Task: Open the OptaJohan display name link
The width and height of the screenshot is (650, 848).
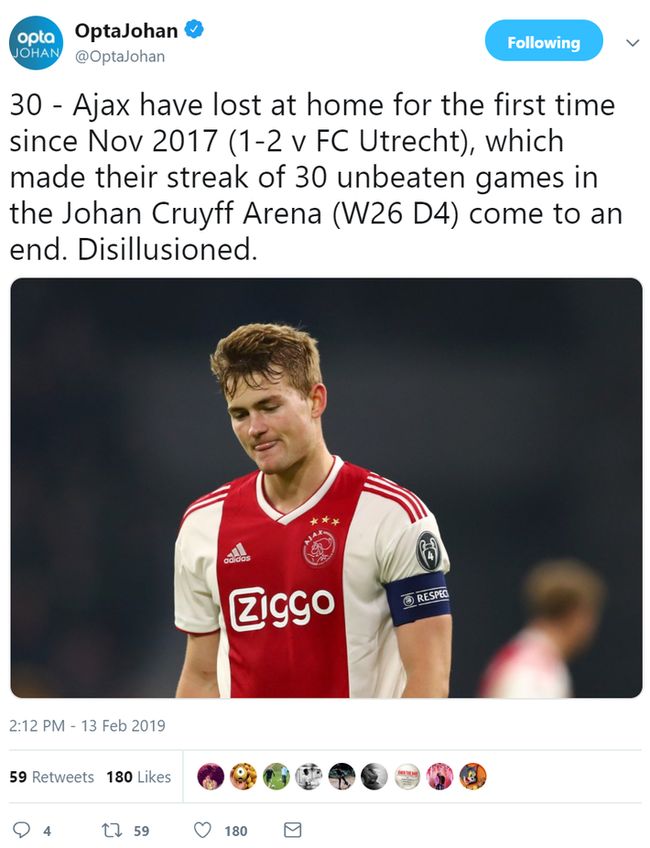Action: click(x=125, y=31)
